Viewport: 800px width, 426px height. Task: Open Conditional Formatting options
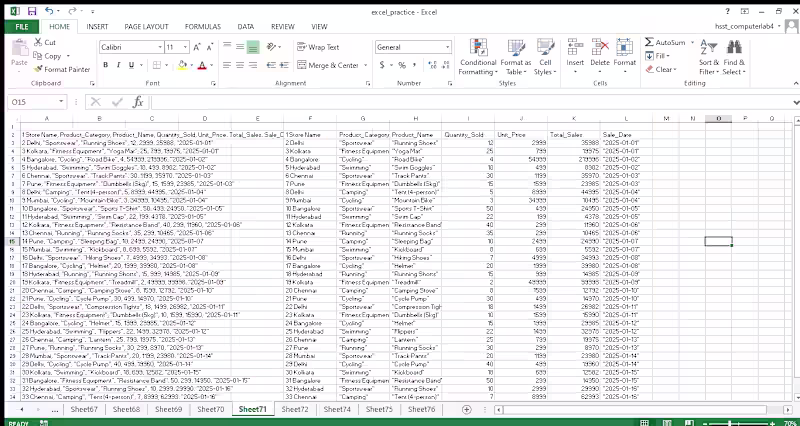tap(478, 57)
